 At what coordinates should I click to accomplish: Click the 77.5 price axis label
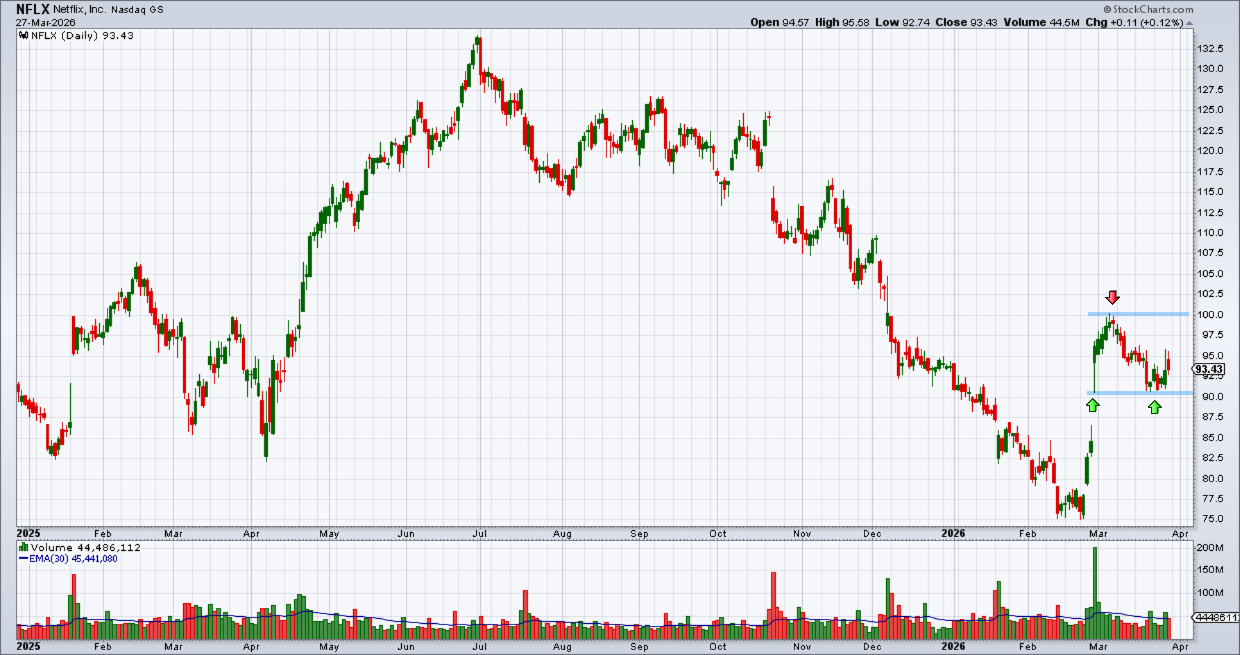tap(1211, 499)
